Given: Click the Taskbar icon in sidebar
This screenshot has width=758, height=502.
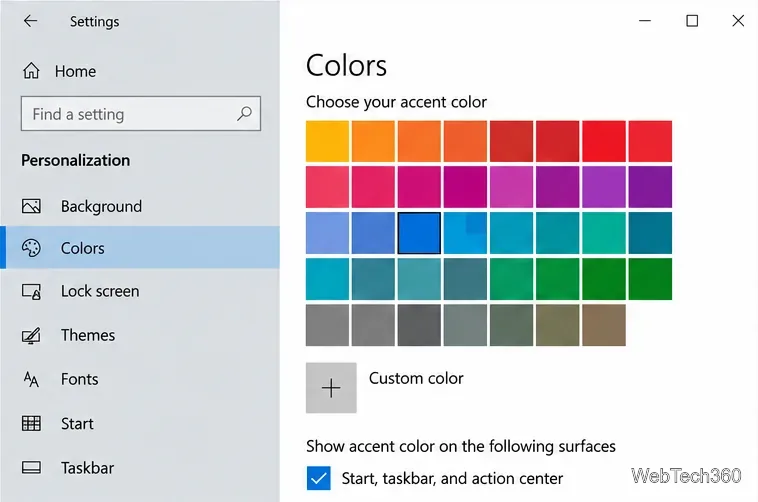Looking at the screenshot, I should pos(31,467).
